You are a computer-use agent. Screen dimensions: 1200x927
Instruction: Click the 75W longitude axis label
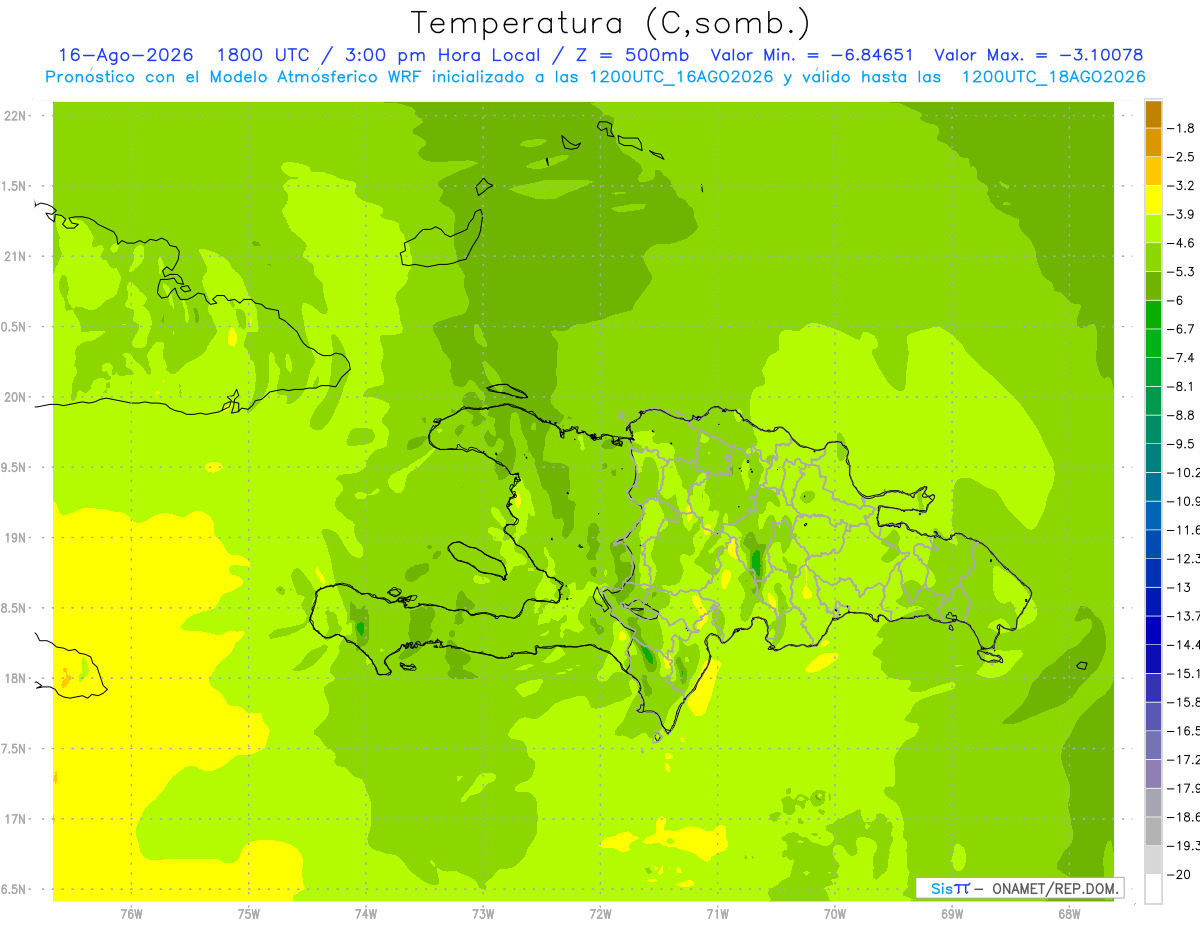point(249,913)
